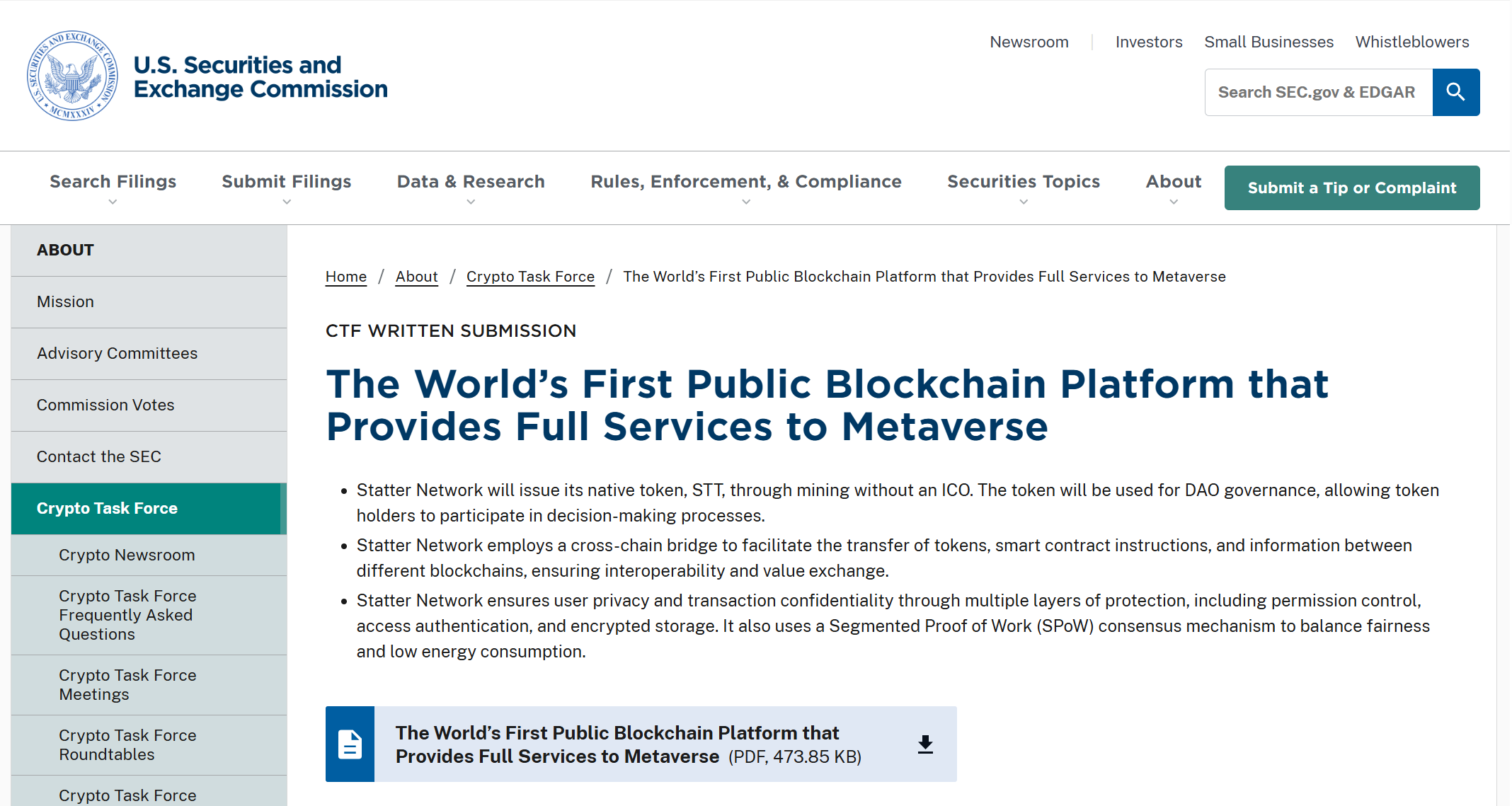
Task: Click the magnifying glass search button
Action: pos(1455,92)
